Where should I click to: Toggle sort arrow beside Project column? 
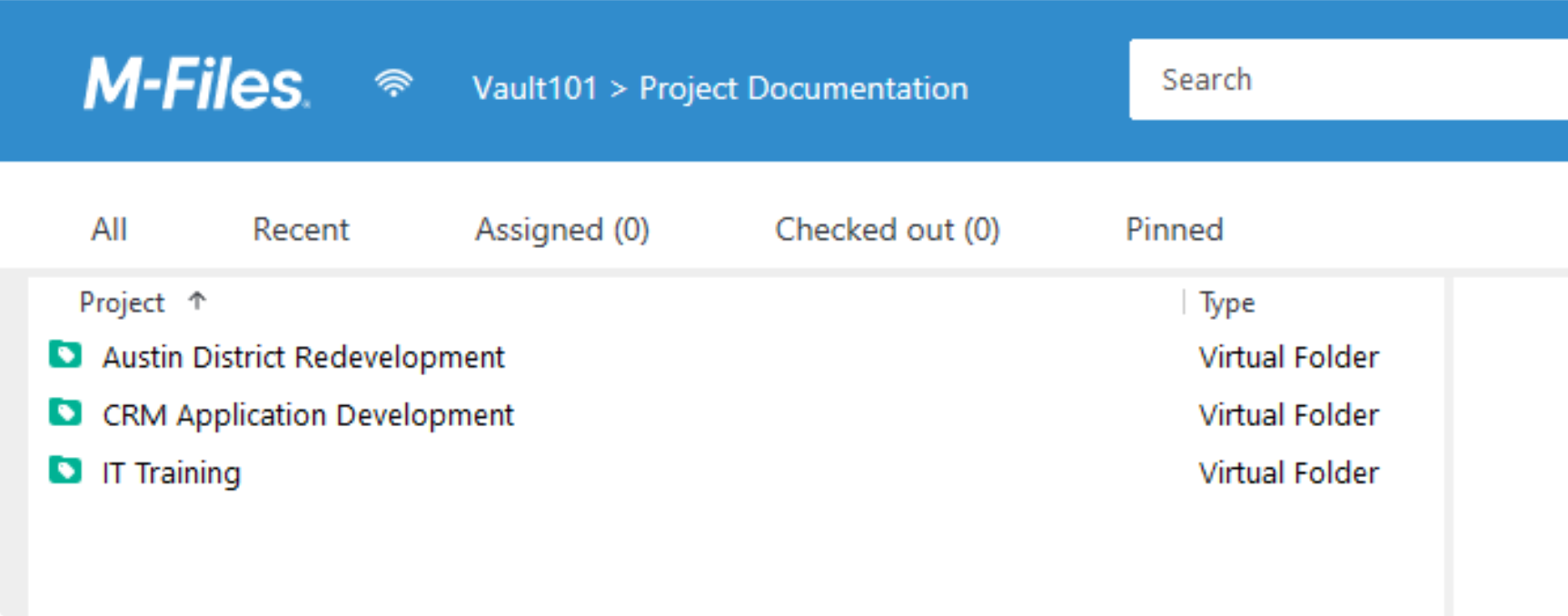click(x=197, y=301)
